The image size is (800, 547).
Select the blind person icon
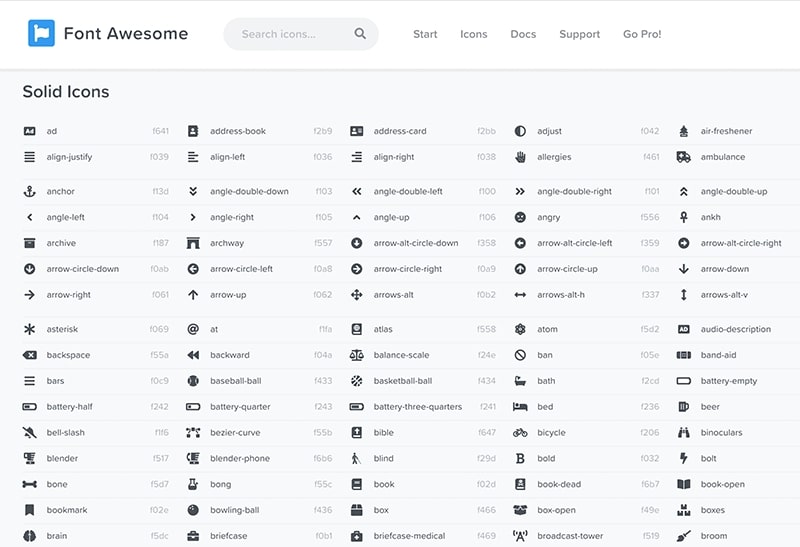pos(356,458)
